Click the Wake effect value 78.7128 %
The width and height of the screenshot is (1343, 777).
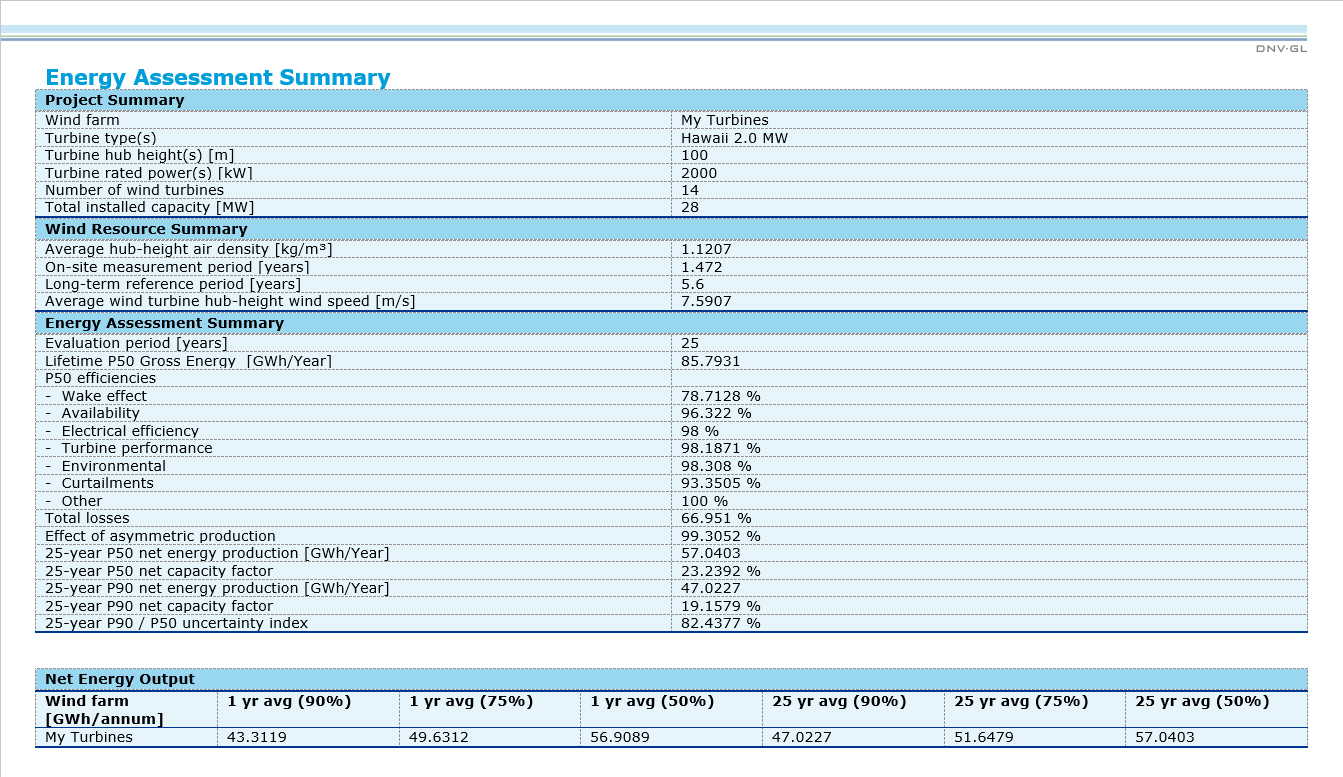point(720,396)
